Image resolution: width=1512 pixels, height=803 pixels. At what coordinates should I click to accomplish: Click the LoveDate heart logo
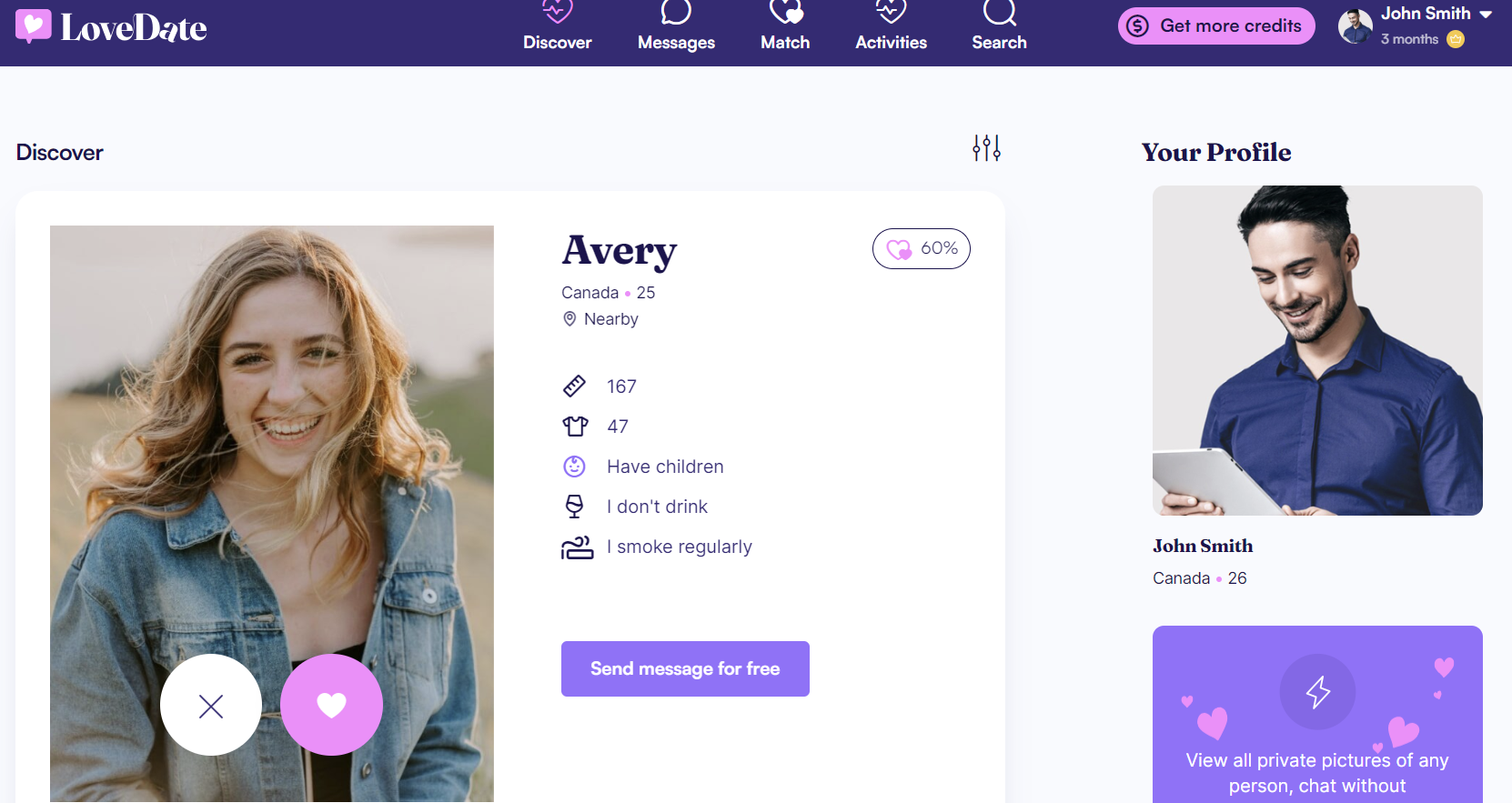tap(34, 26)
